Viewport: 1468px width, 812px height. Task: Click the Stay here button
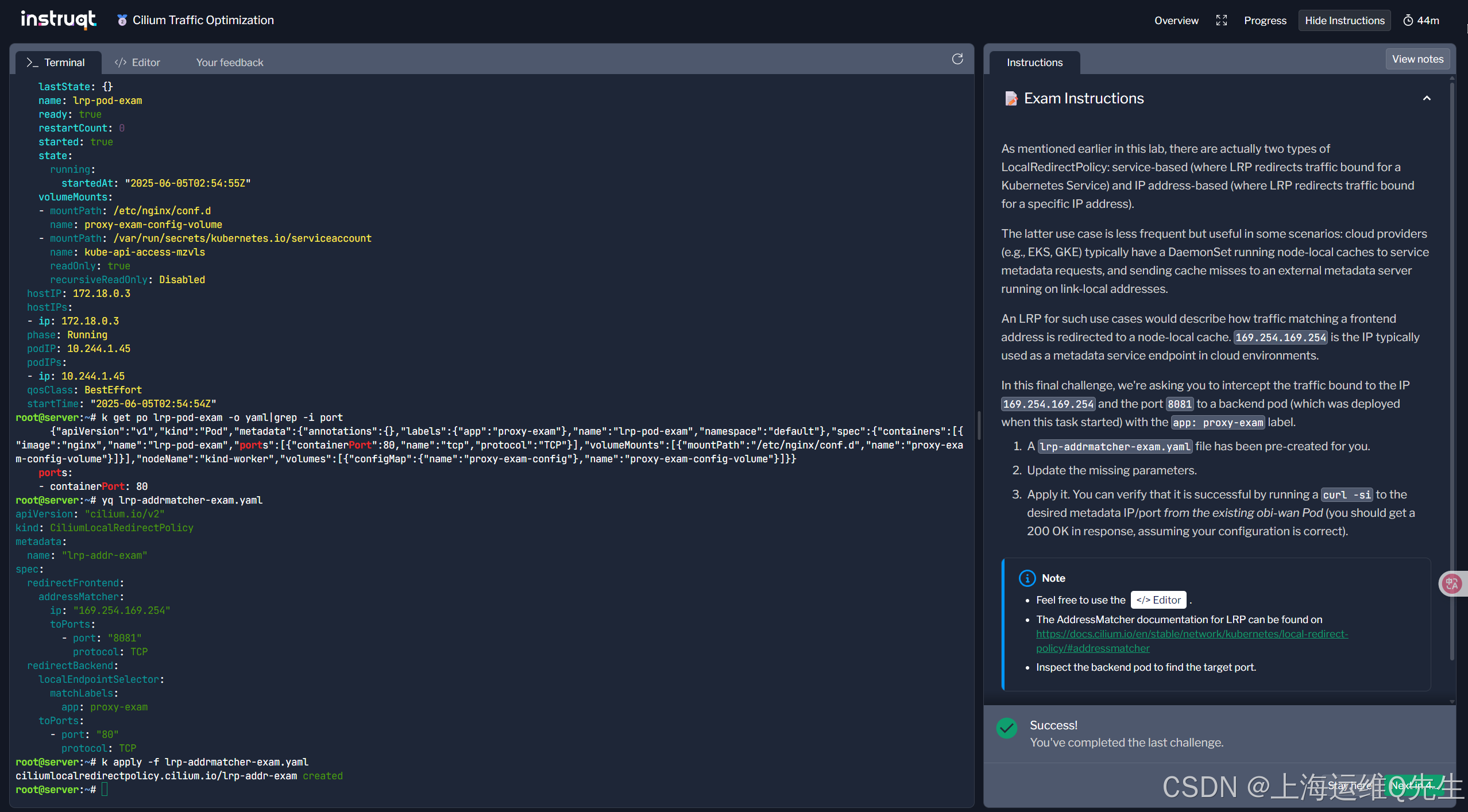tap(1350, 785)
